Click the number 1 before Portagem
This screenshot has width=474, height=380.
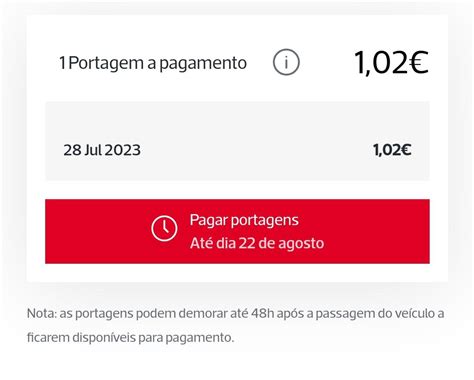pos(62,63)
